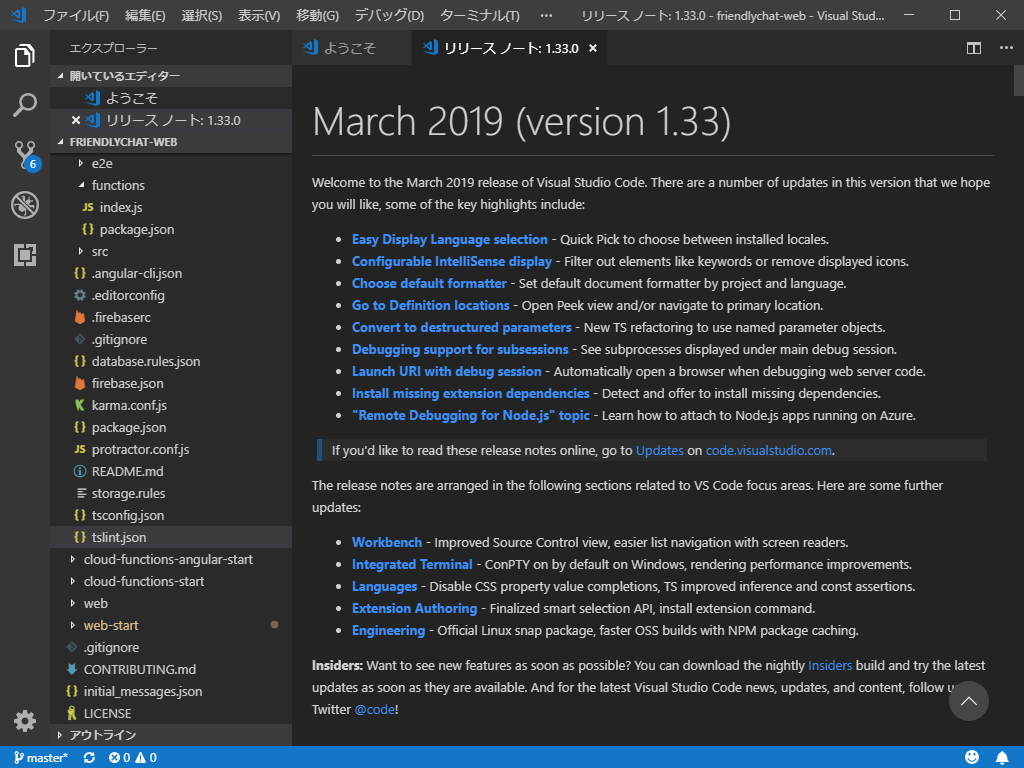This screenshot has width=1024, height=768.
Task: Open the code.visualstudio.com link
Action: pos(769,451)
